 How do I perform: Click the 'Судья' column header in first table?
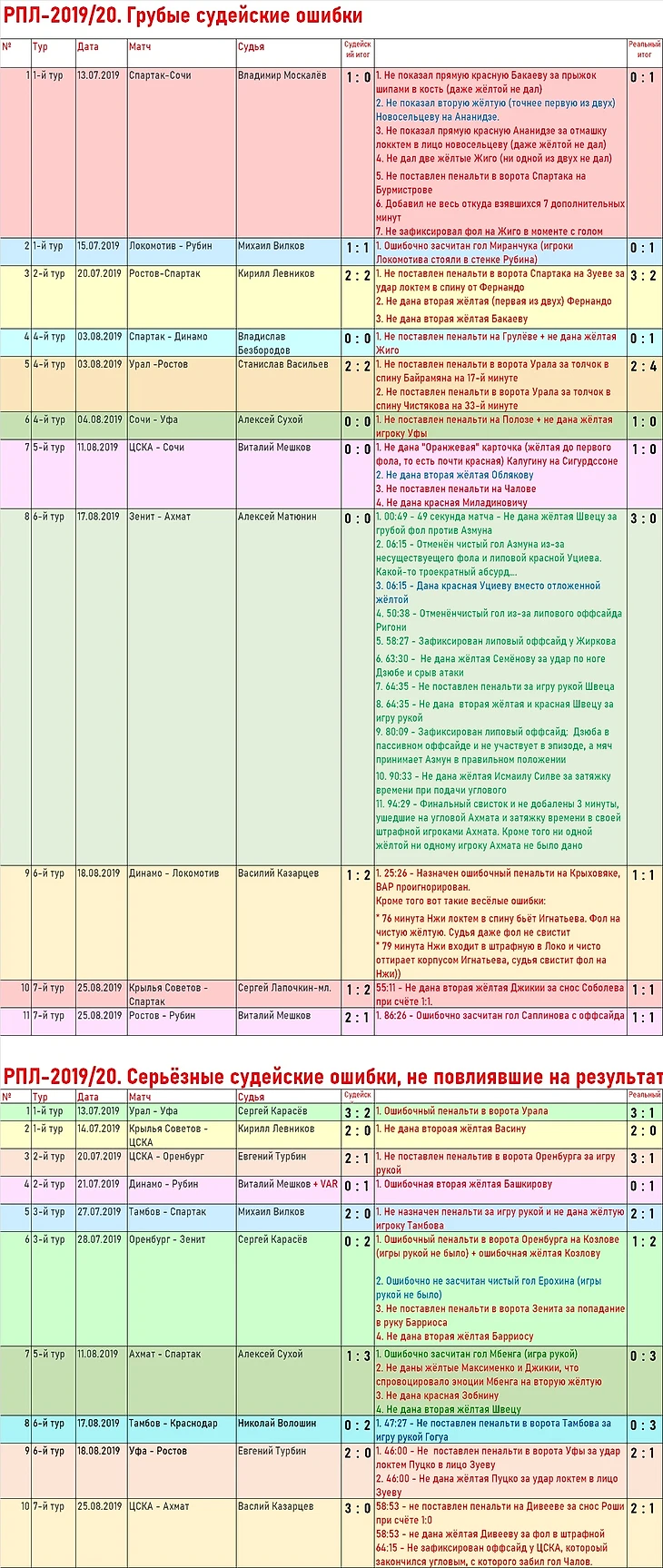coord(288,53)
